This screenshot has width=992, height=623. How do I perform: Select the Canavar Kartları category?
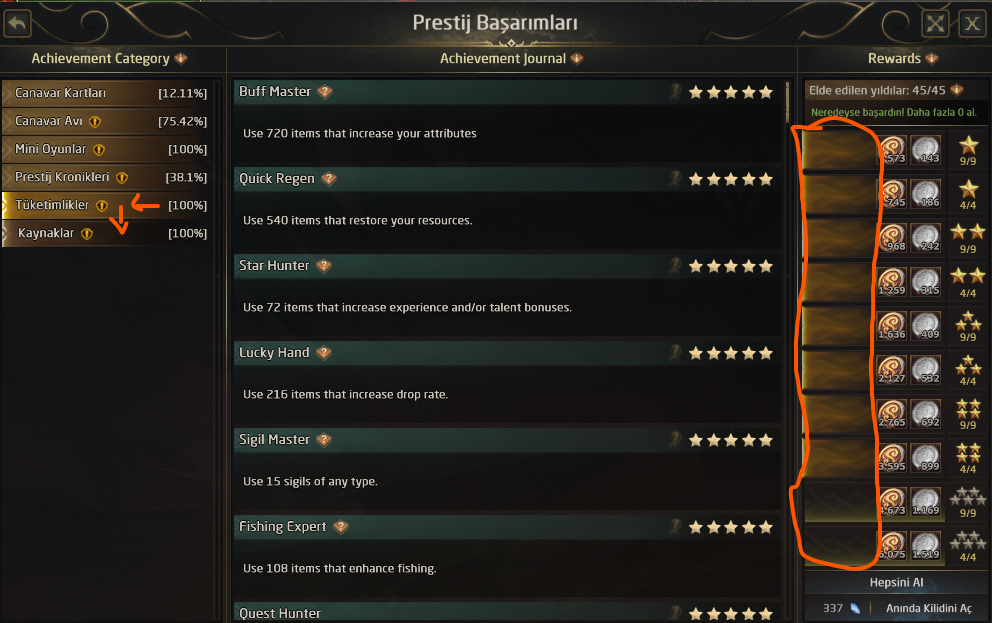[110, 93]
